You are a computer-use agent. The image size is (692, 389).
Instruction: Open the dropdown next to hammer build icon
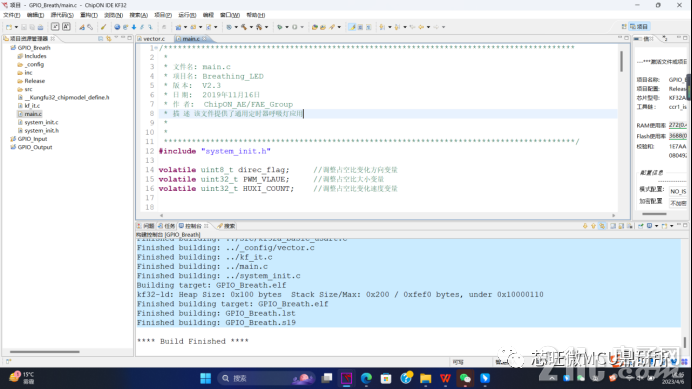(x=251, y=27)
